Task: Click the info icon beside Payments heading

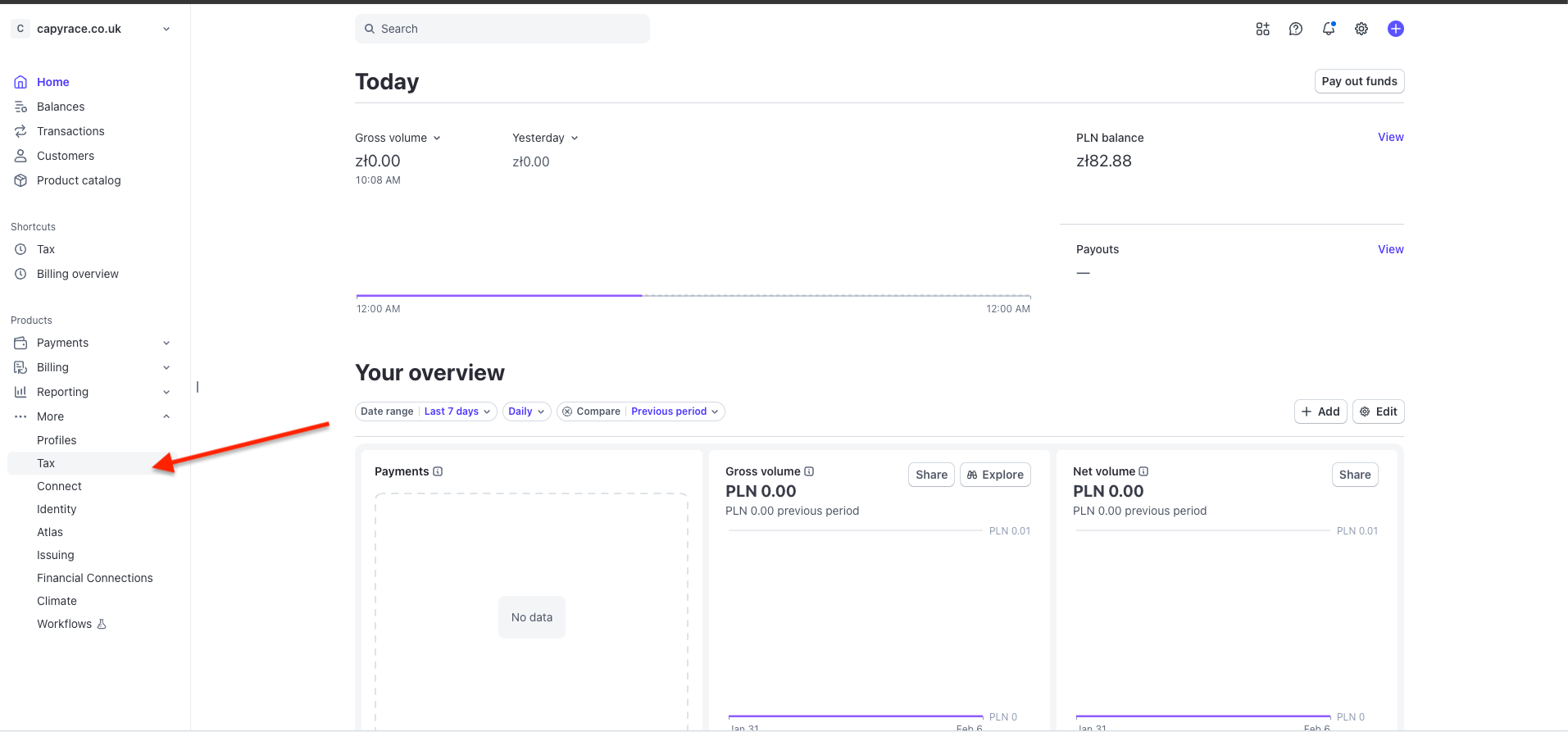Action: click(x=438, y=471)
